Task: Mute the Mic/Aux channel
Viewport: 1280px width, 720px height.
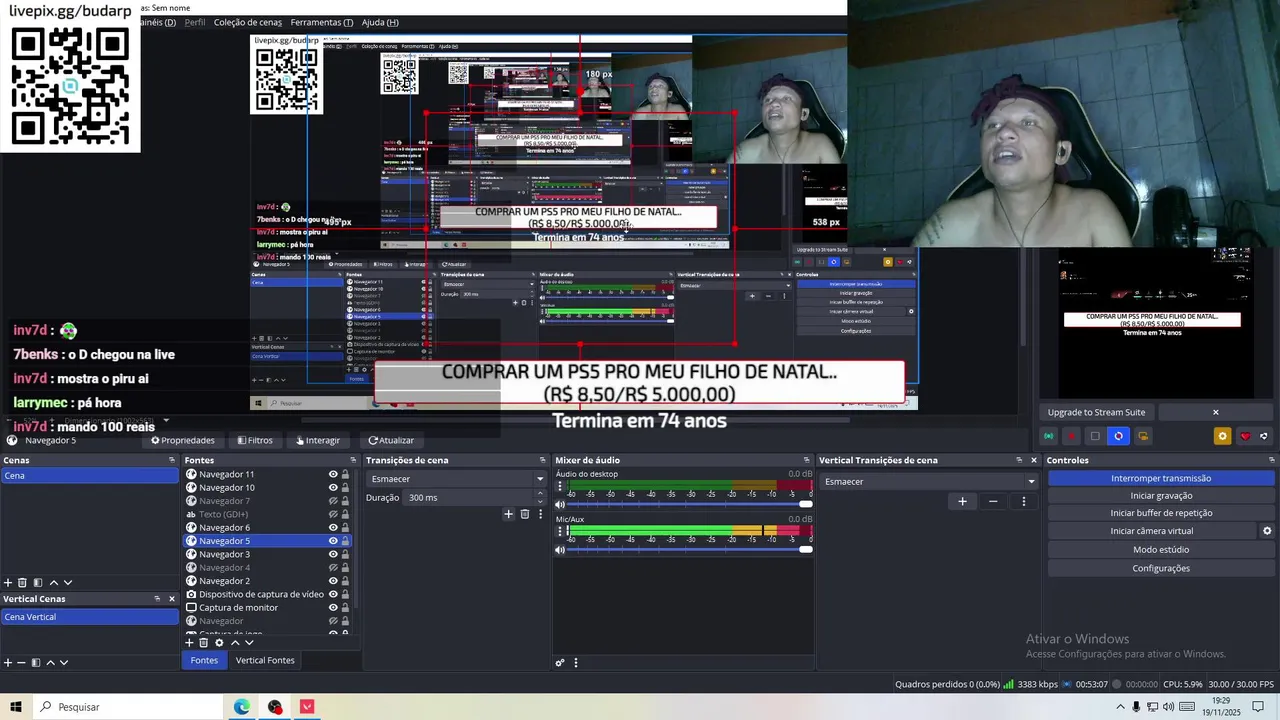Action: click(x=560, y=549)
